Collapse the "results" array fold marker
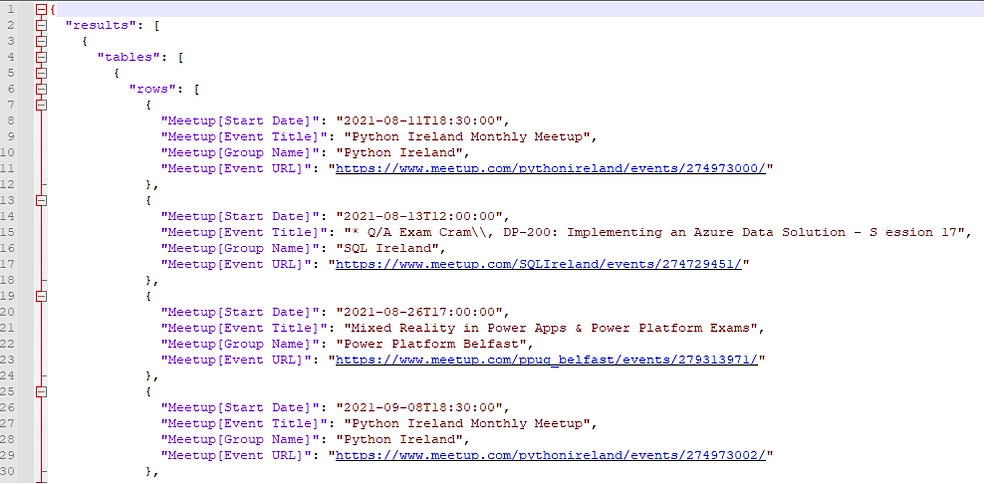 41,25
